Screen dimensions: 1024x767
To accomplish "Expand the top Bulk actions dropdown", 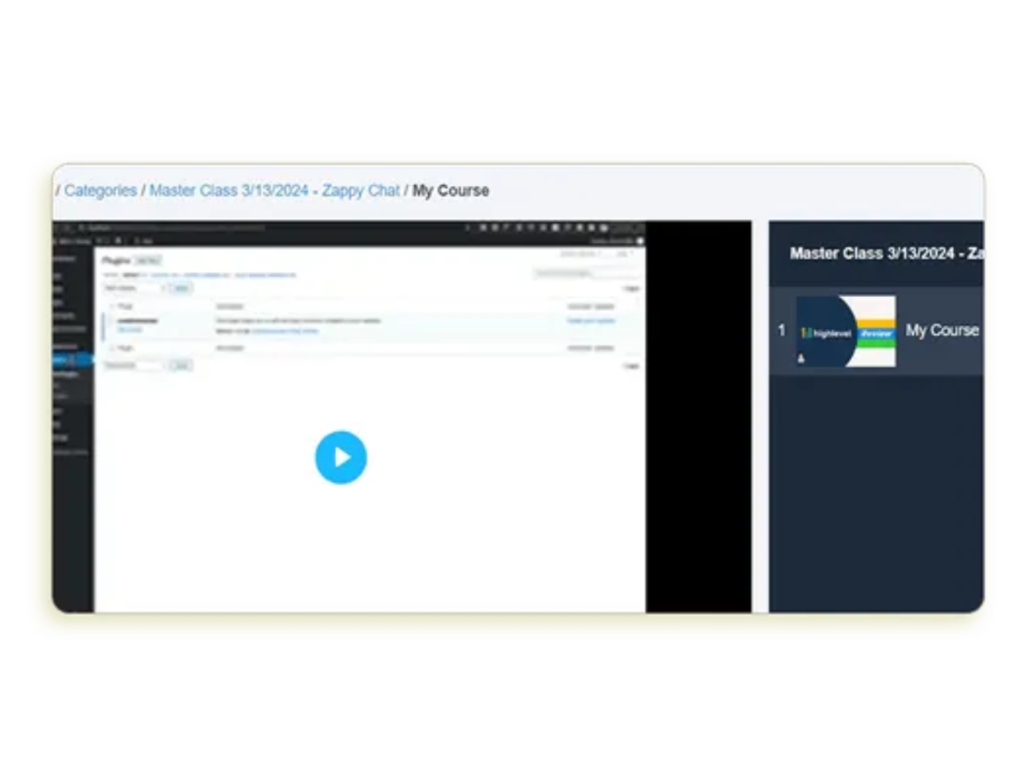I will click(x=133, y=288).
